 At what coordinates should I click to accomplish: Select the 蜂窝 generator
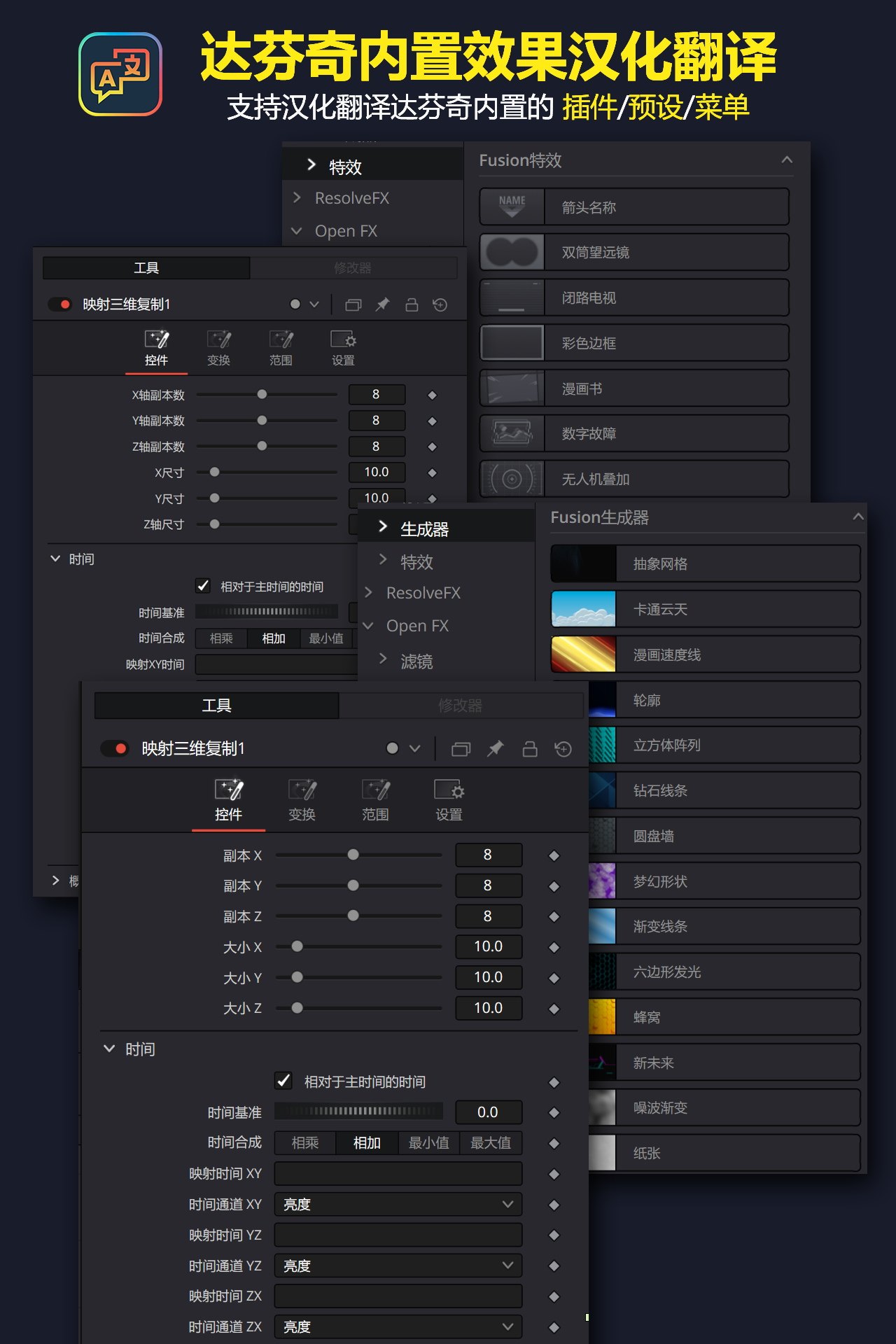724,1017
